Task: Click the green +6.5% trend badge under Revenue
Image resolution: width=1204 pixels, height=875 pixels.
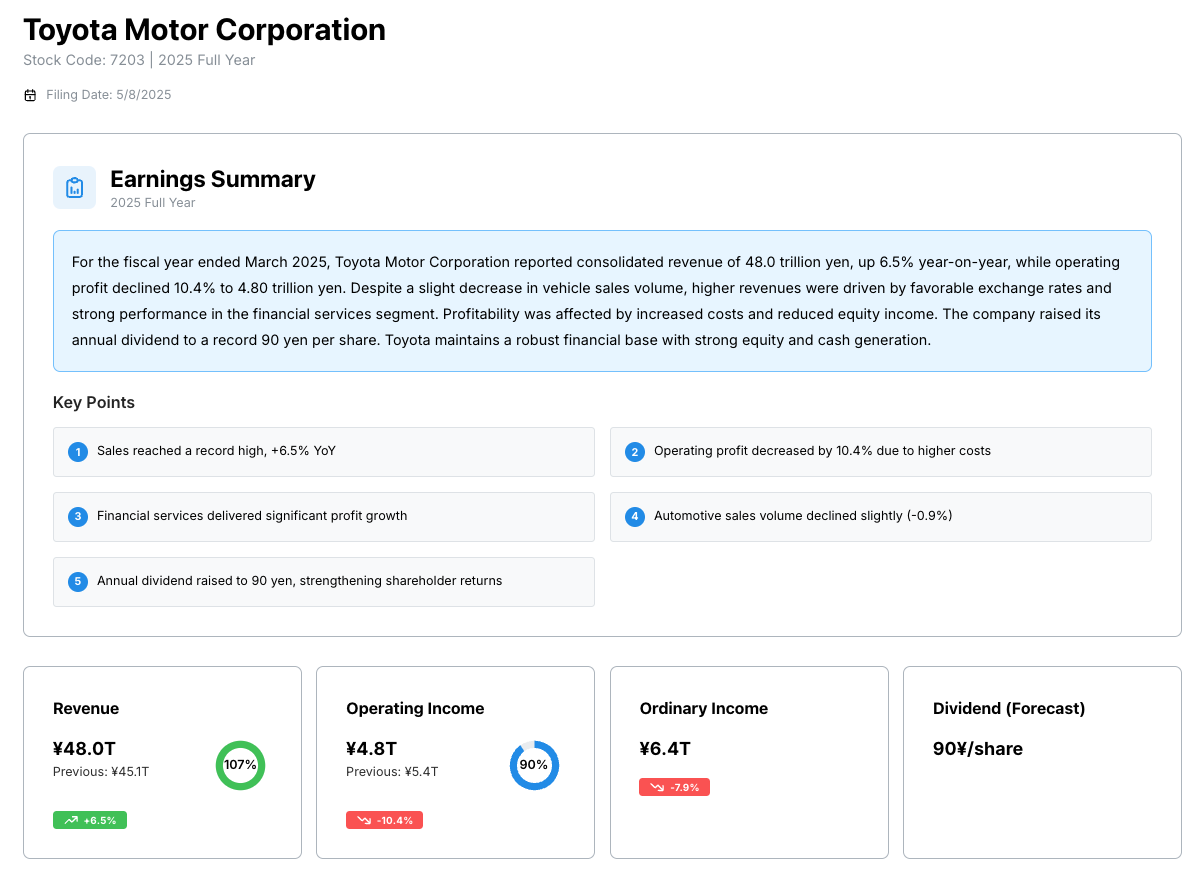Action: [90, 820]
